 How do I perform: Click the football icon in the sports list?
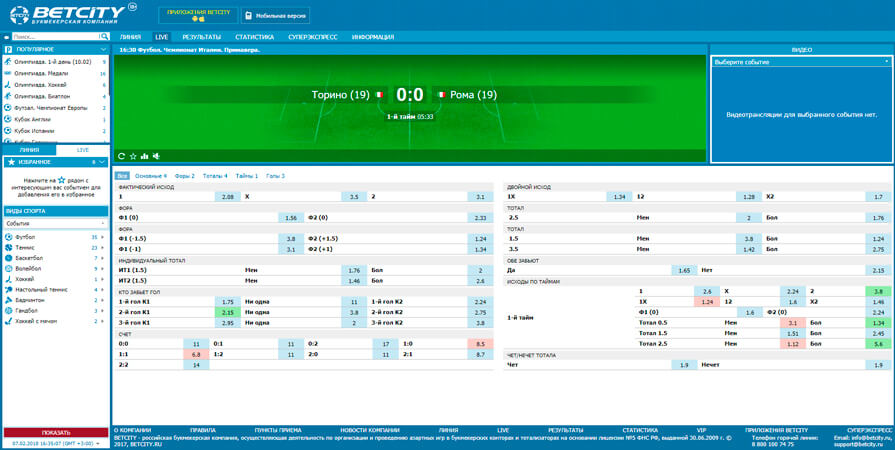point(9,237)
